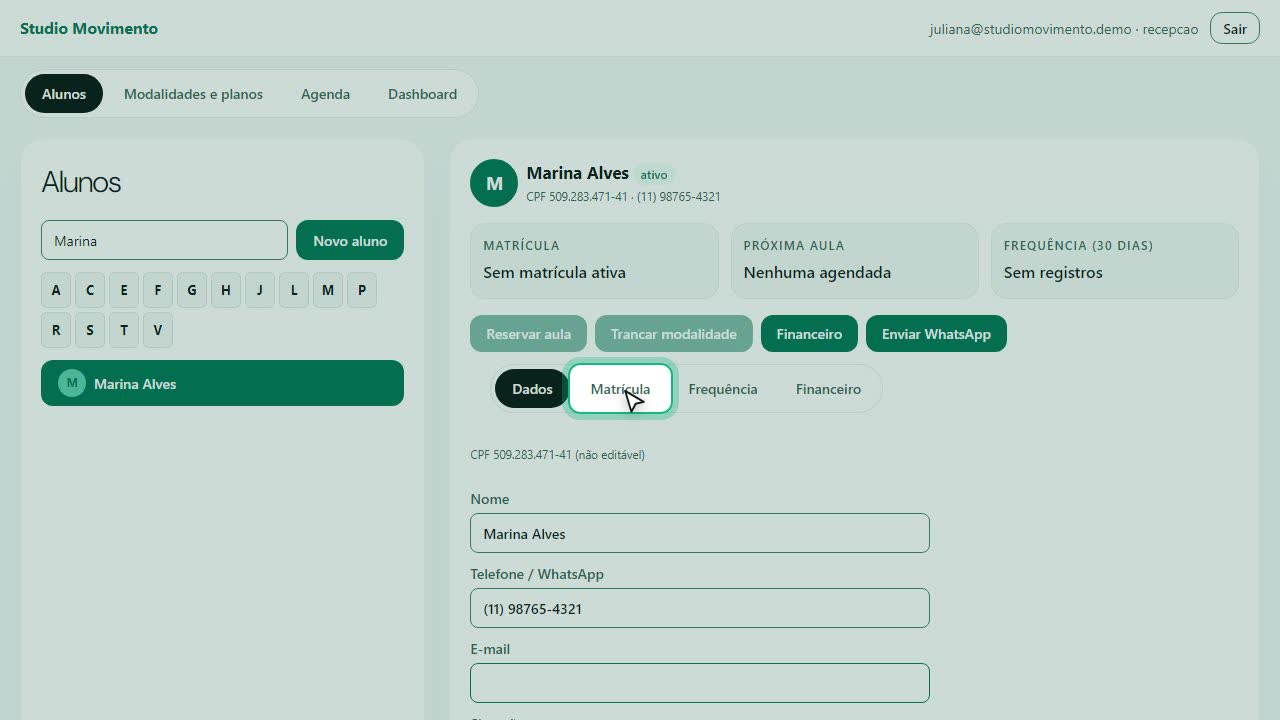Open the Modalidades e planos tab
The height and width of the screenshot is (720, 1280).
[193, 94]
